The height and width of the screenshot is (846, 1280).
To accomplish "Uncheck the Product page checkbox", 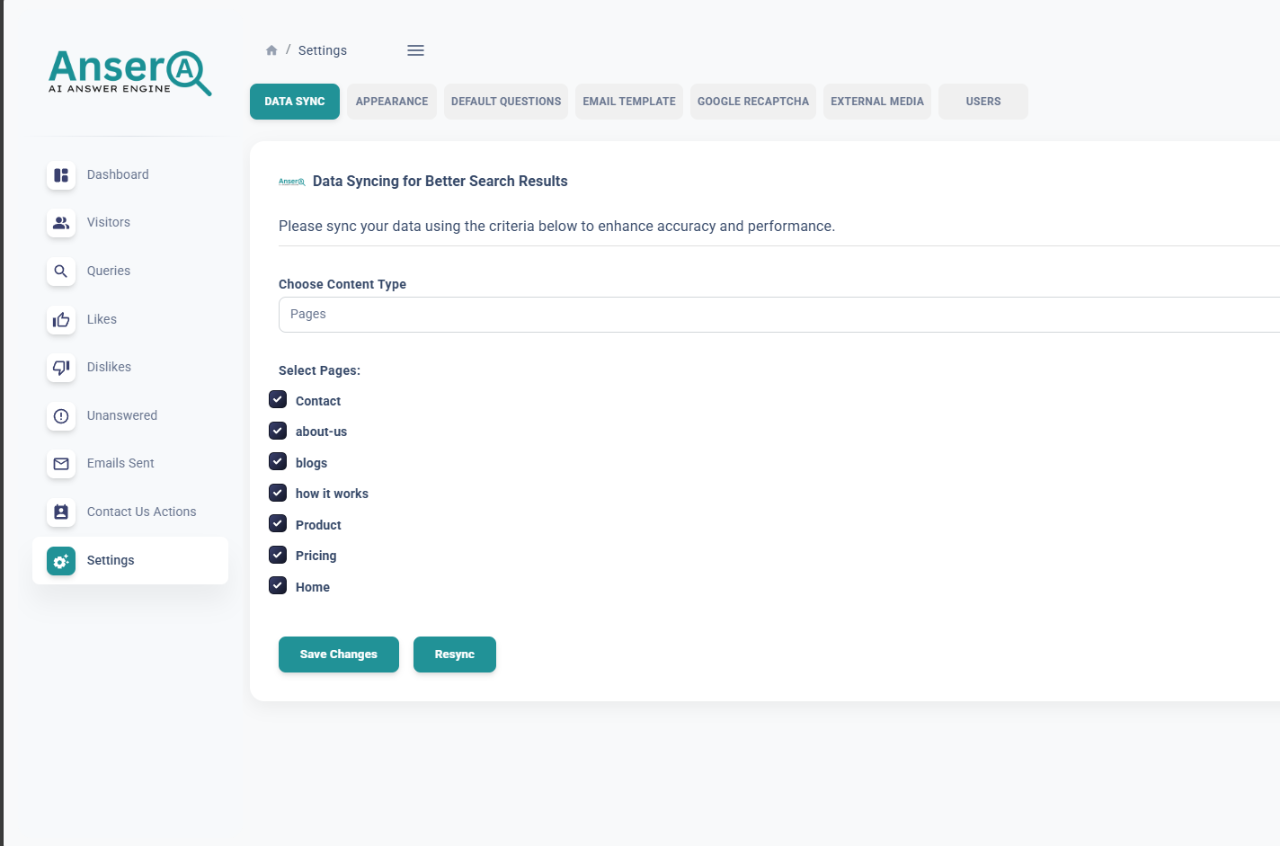I will tap(278, 524).
